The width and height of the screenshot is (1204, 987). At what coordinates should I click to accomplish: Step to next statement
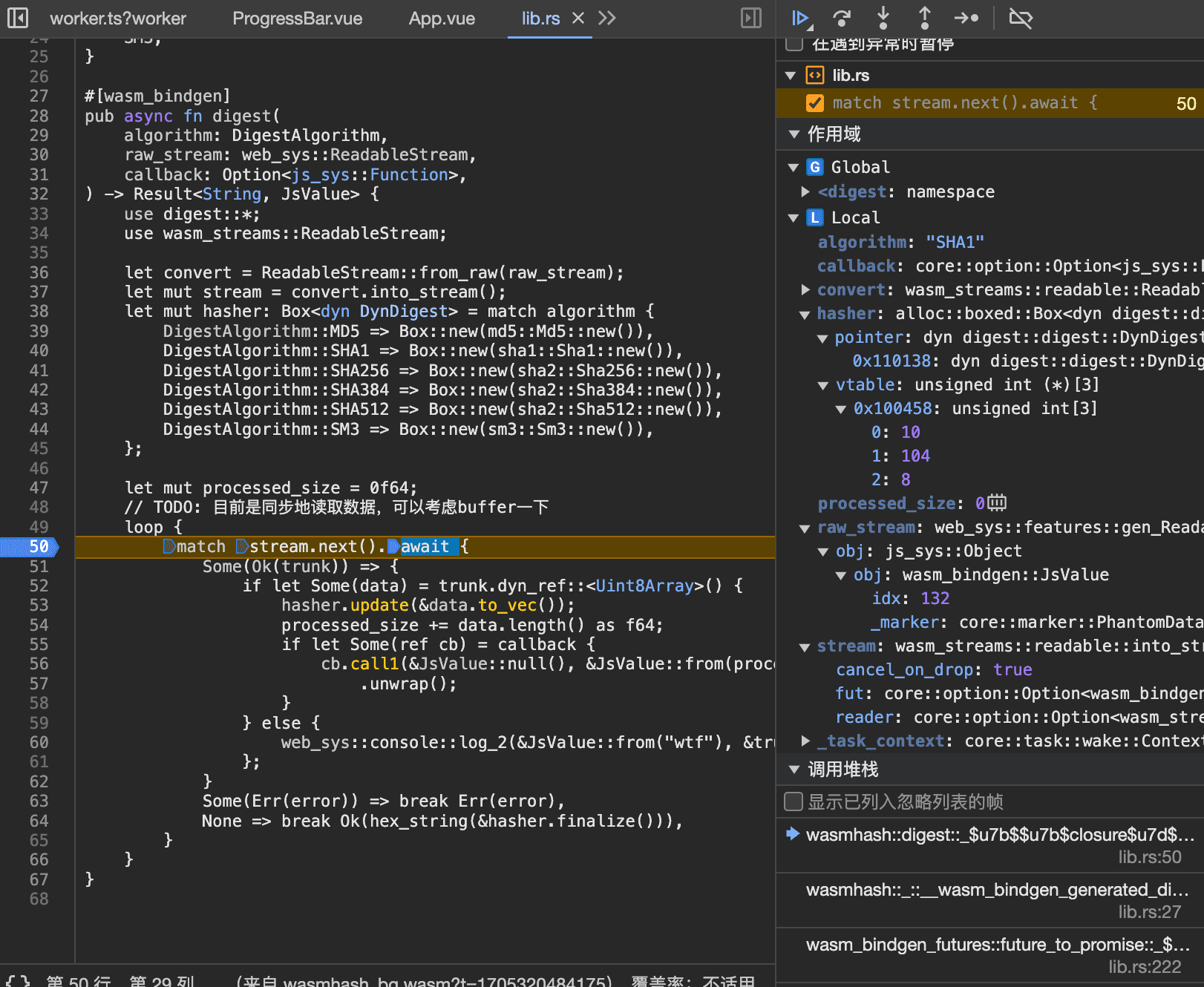click(966, 18)
